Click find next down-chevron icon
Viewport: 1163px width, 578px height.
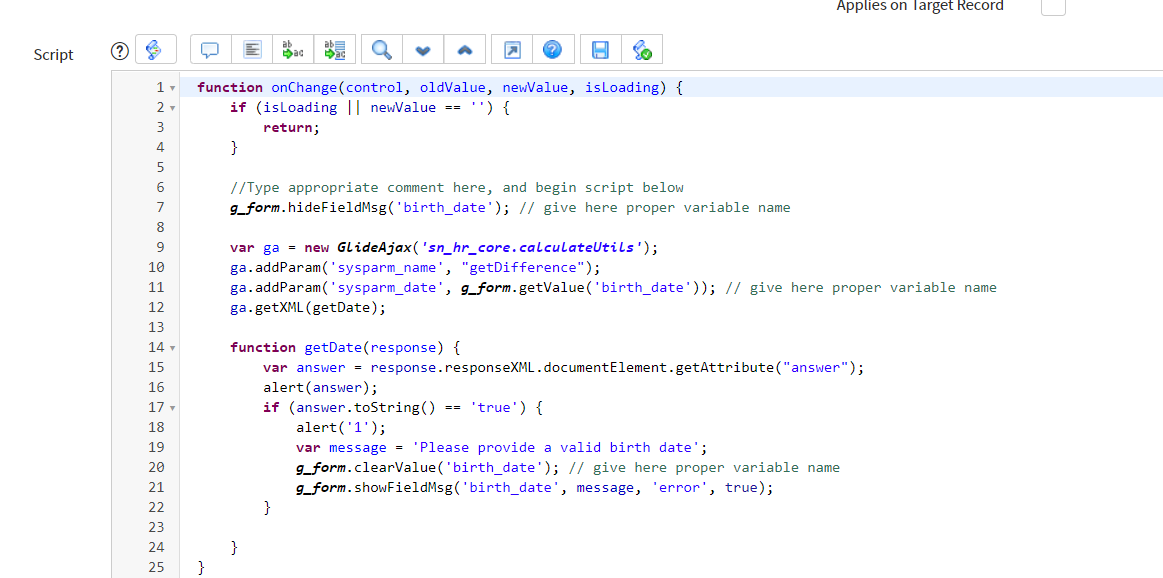click(424, 50)
